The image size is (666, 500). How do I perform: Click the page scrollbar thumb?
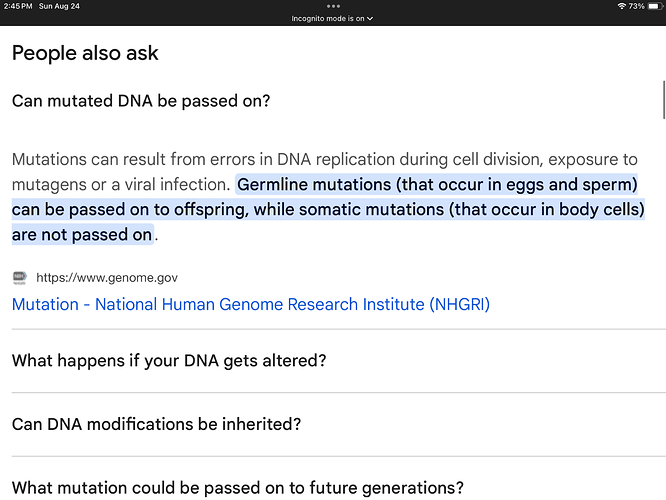(664, 100)
